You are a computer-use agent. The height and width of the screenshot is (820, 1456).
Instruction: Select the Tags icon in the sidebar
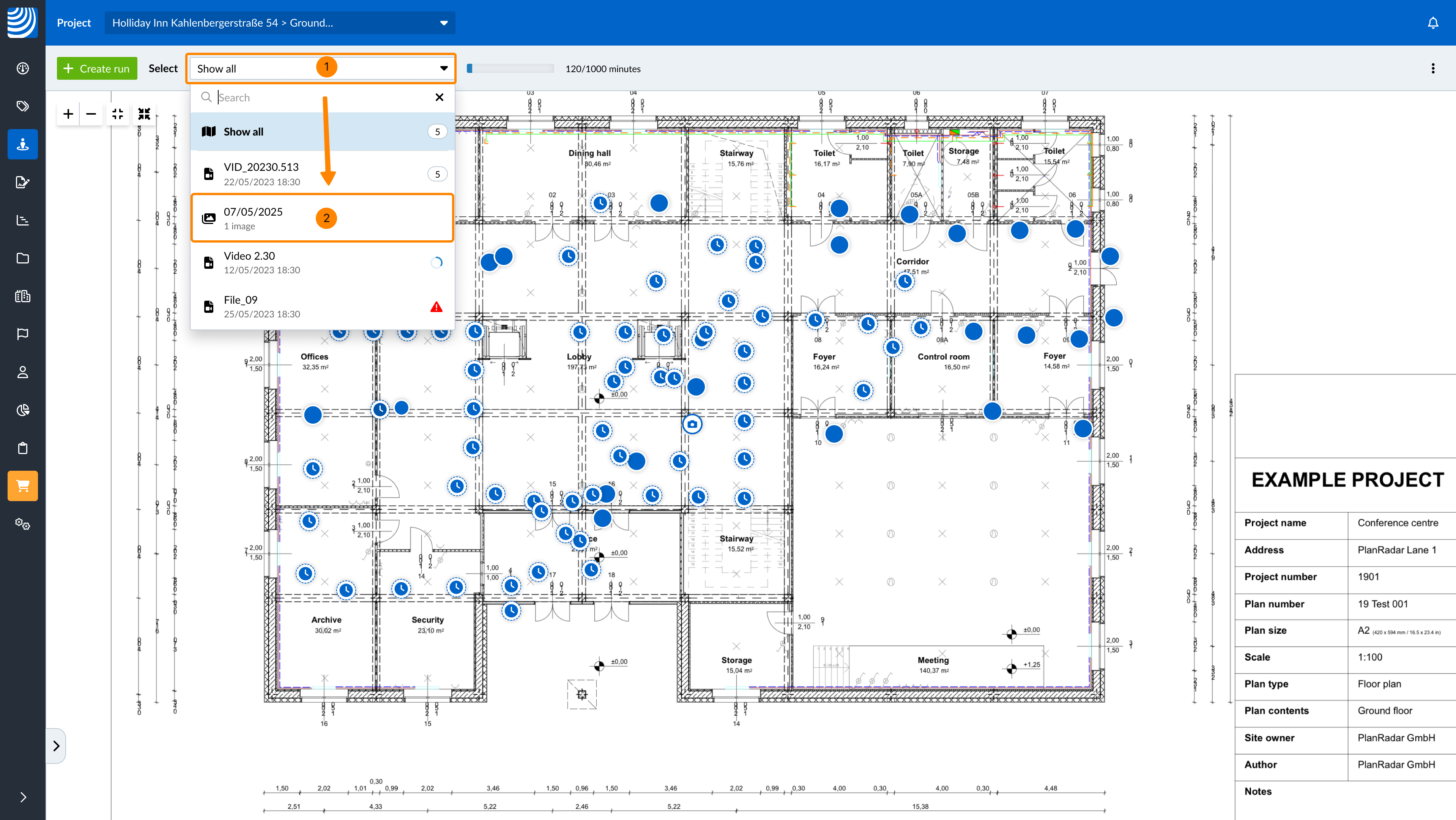click(x=23, y=106)
